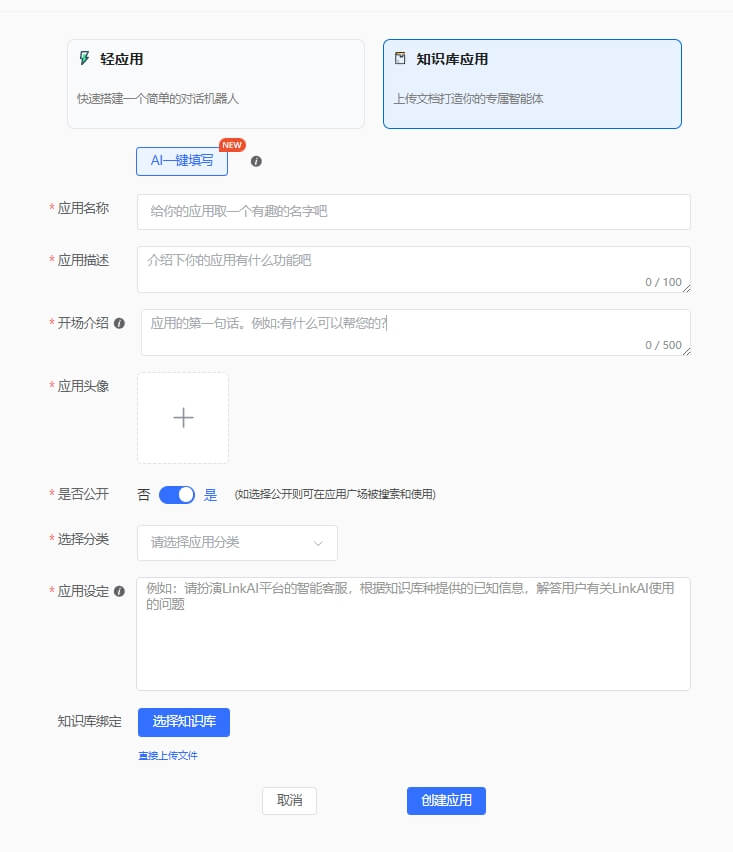Click the lightning icon on 轻应用

click(84, 58)
